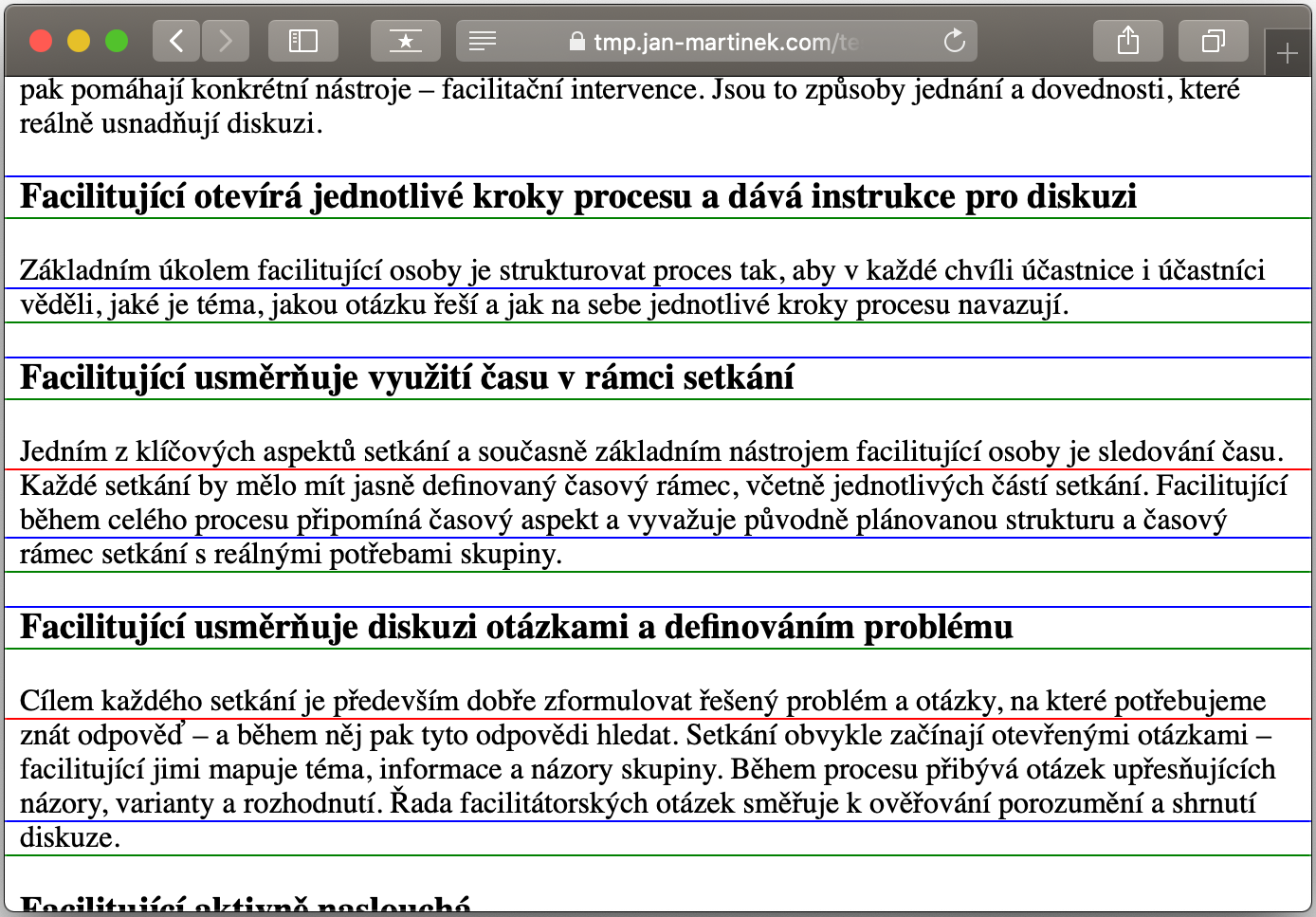Click heading 'Facilitující otevírá jednotlivé kroky procesu'
1316x917 pixels.
578,197
